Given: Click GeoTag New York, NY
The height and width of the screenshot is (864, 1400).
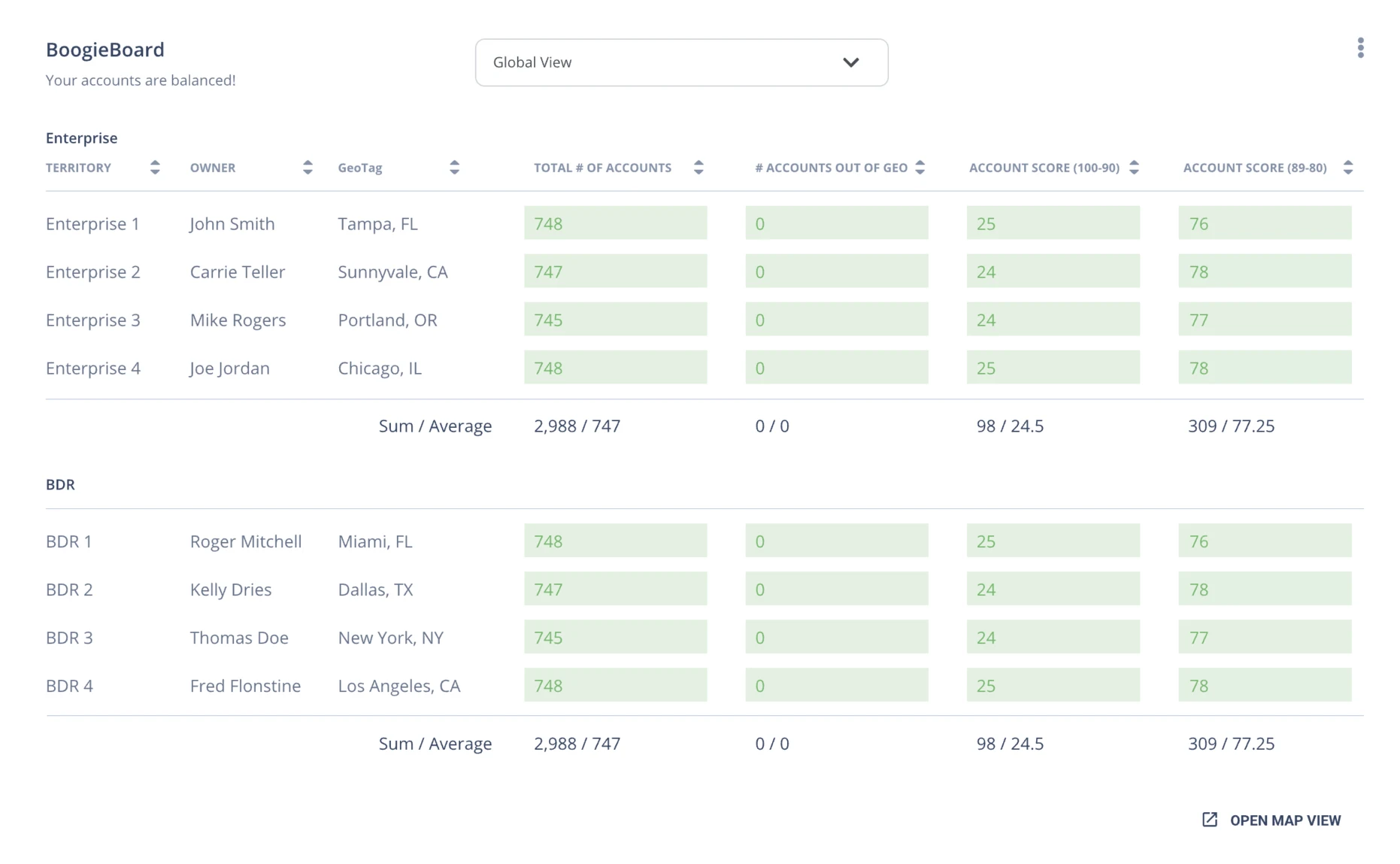Looking at the screenshot, I should (x=390, y=637).
